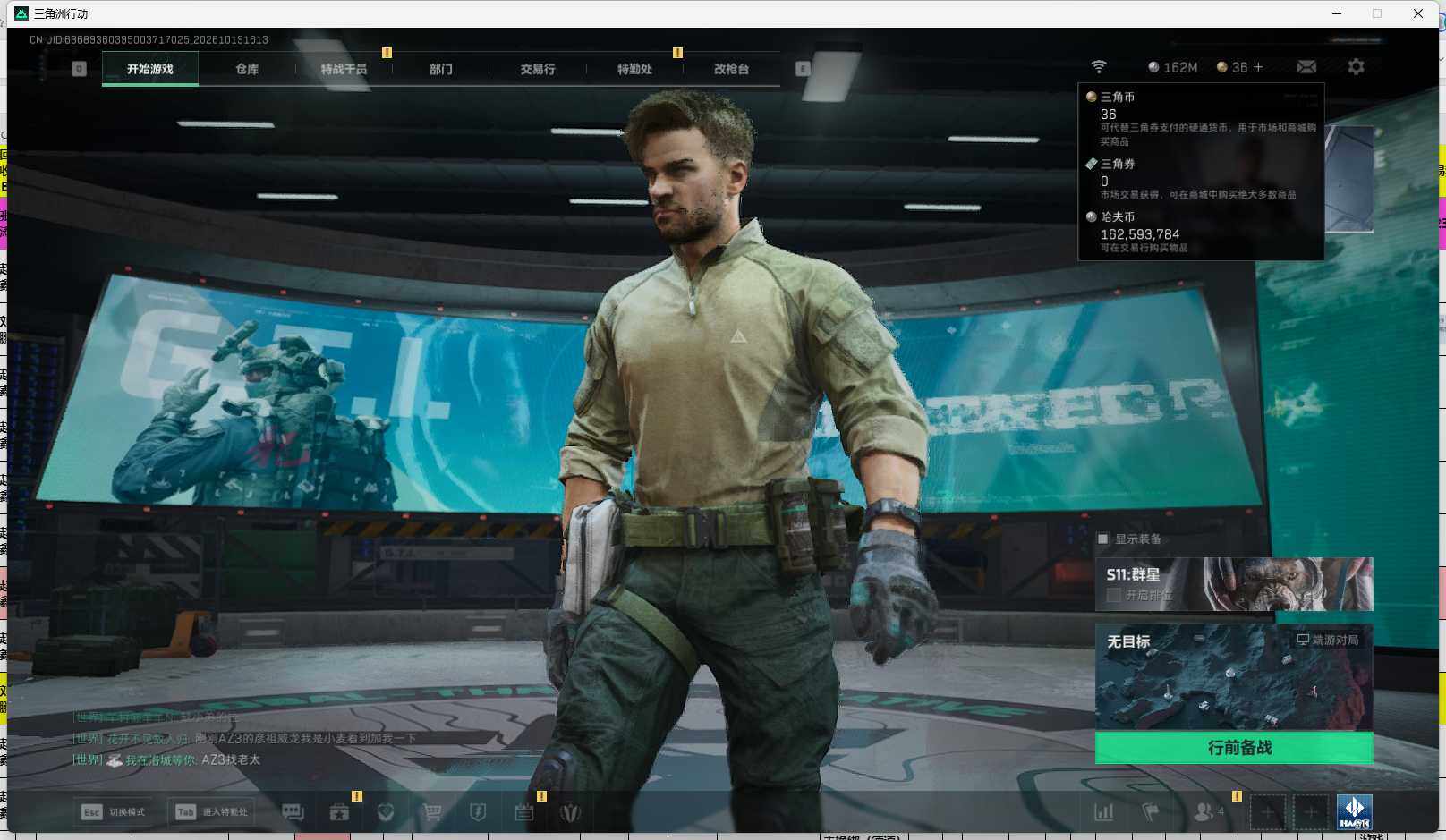Open the 改枪台 tab
This screenshot has height=840, width=1446.
(x=731, y=69)
